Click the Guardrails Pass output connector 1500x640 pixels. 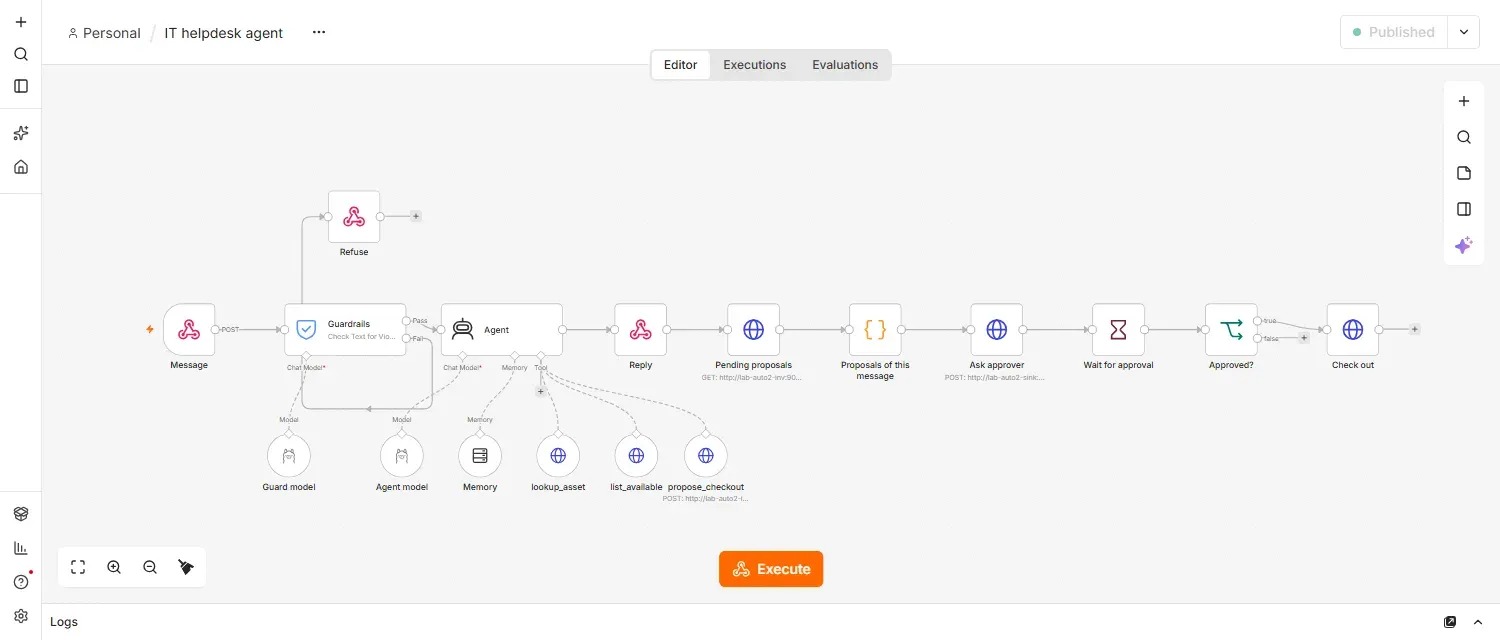pos(406,320)
